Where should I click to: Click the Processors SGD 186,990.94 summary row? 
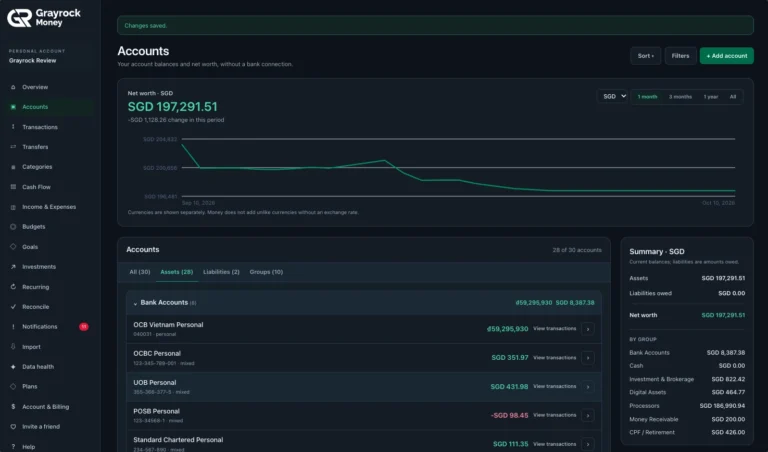coord(687,405)
